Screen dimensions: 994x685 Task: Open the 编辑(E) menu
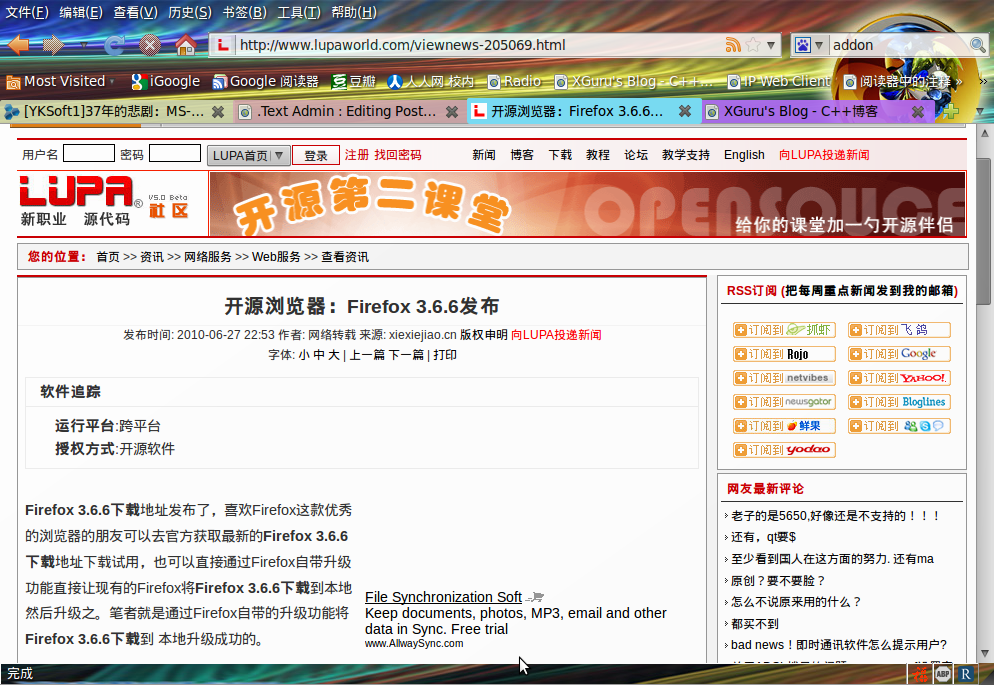pyautogui.click(x=81, y=12)
